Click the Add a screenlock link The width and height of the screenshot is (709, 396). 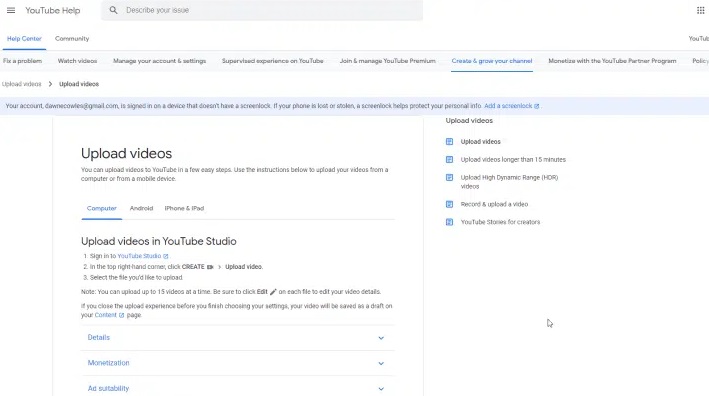[x=508, y=106]
